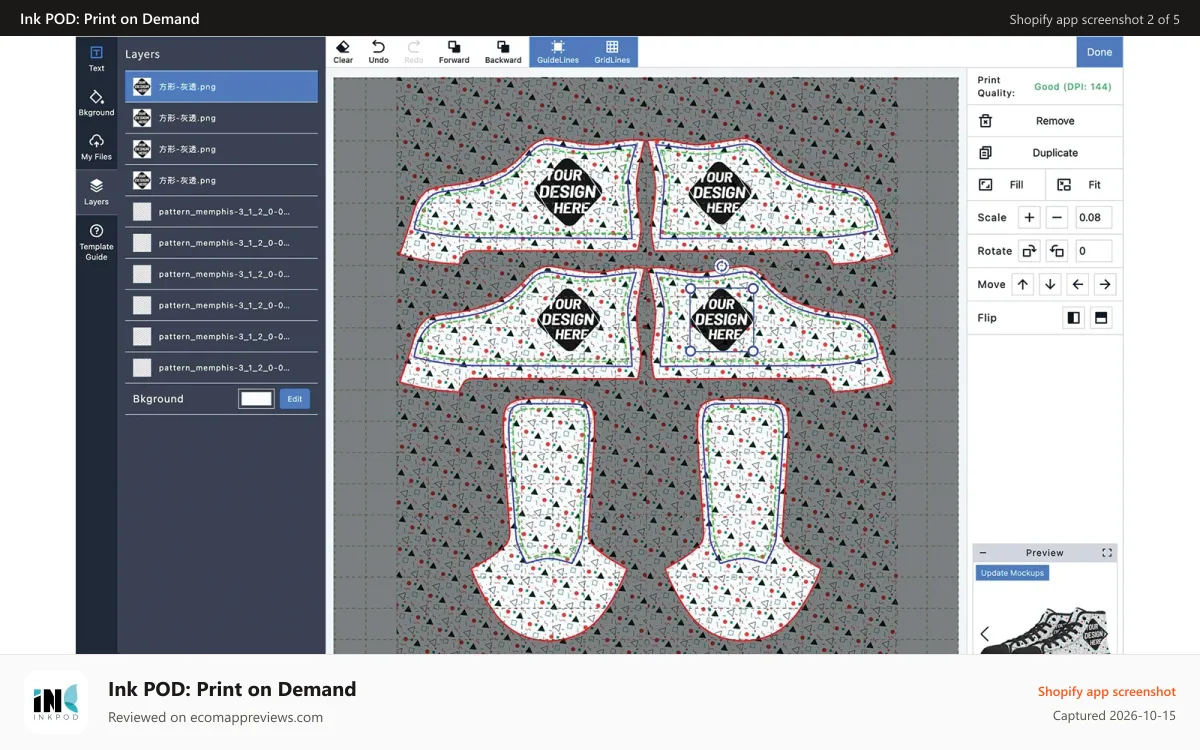Click the Rotate angle field
Viewport: 1200px width, 750px height.
[x=1093, y=251]
